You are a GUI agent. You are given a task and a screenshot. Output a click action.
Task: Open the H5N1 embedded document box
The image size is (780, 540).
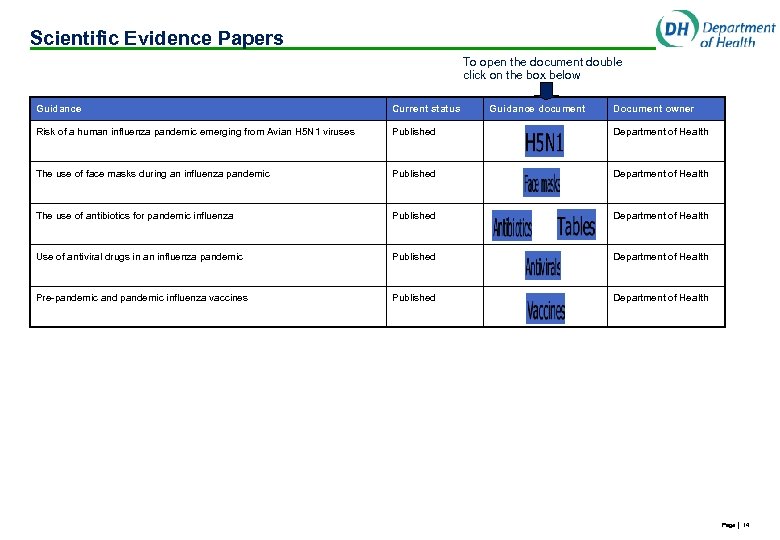(544, 141)
